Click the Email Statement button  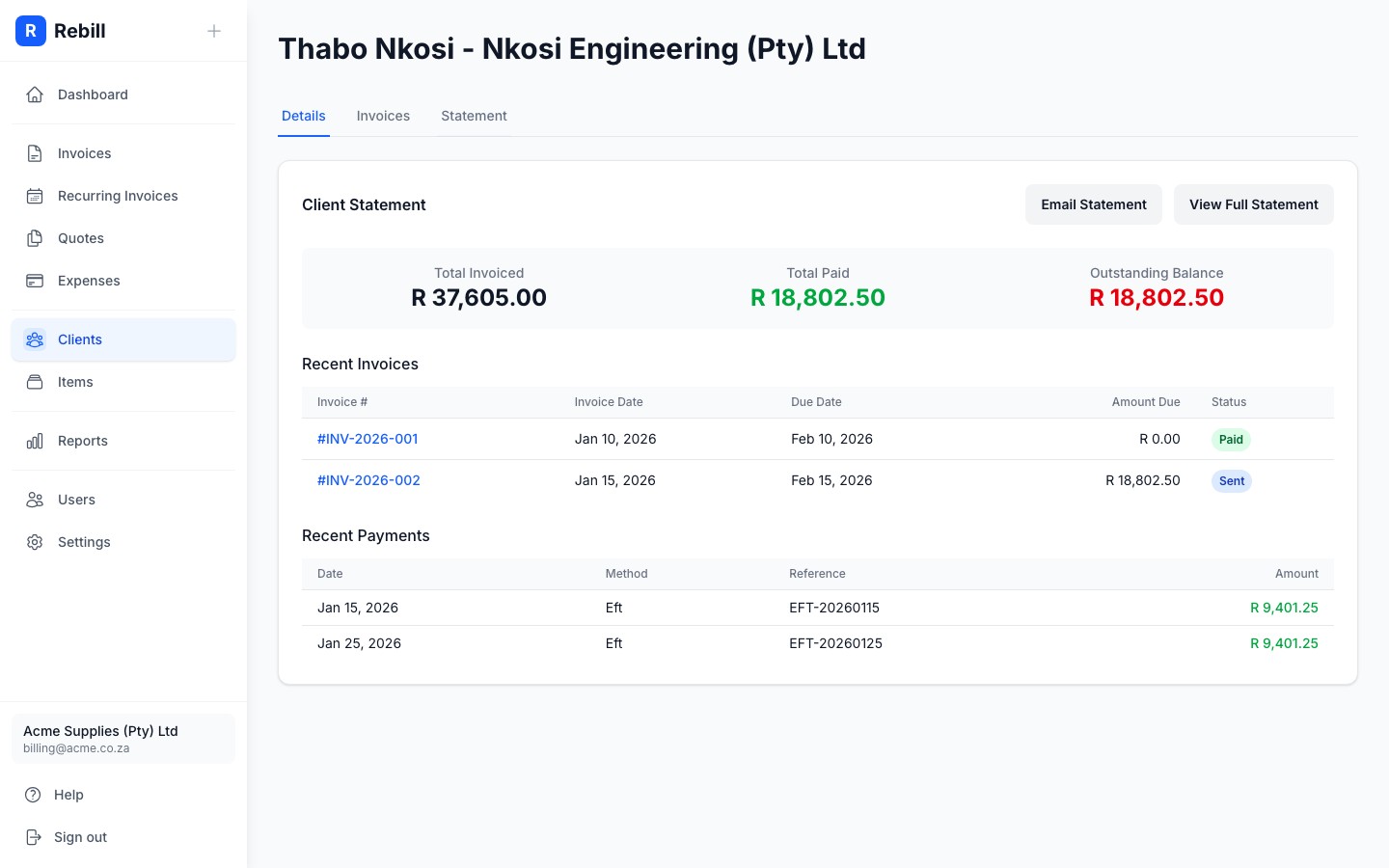[1094, 204]
